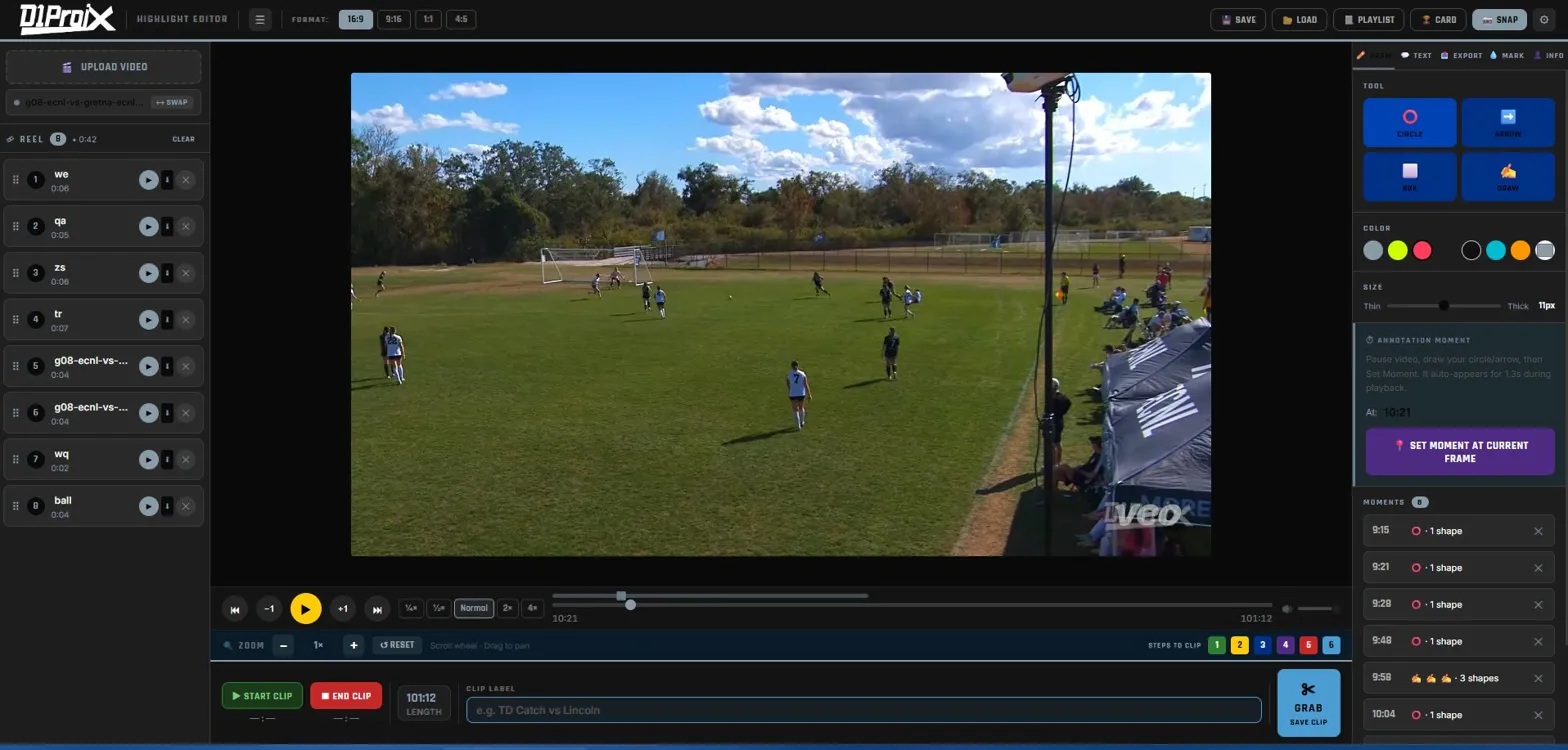Set playback speed to 4×
This screenshot has height=750, width=1568.
click(x=533, y=608)
